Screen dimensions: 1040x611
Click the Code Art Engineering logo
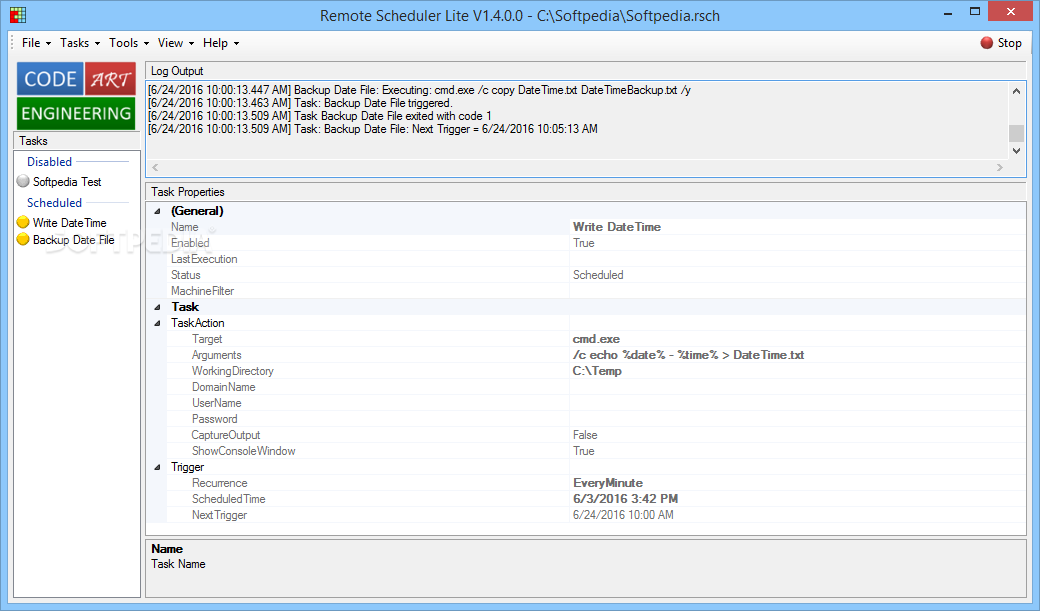tap(76, 96)
